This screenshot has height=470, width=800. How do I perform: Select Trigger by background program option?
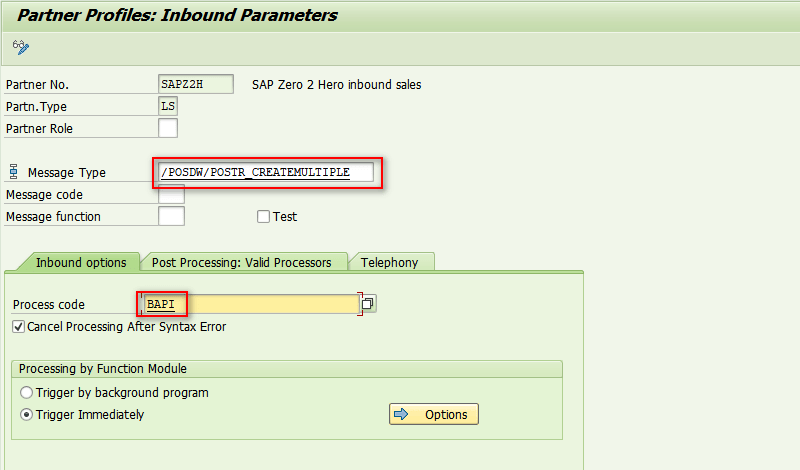click(27, 392)
